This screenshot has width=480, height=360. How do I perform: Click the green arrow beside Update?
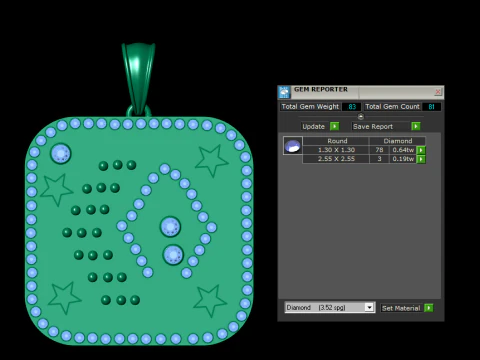(x=334, y=126)
